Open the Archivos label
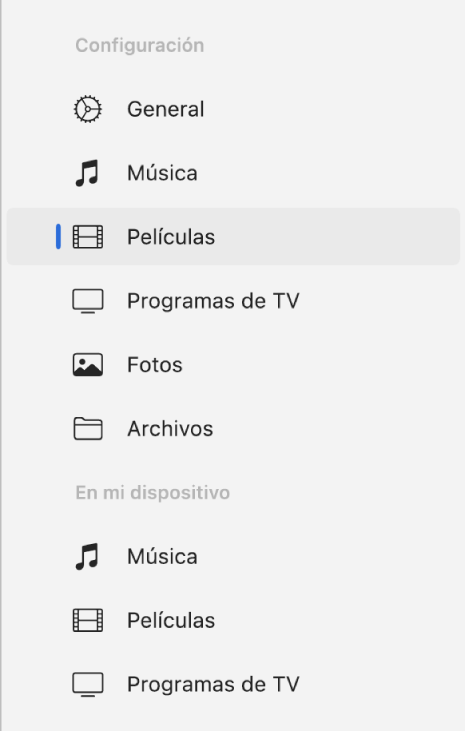 click(x=170, y=429)
